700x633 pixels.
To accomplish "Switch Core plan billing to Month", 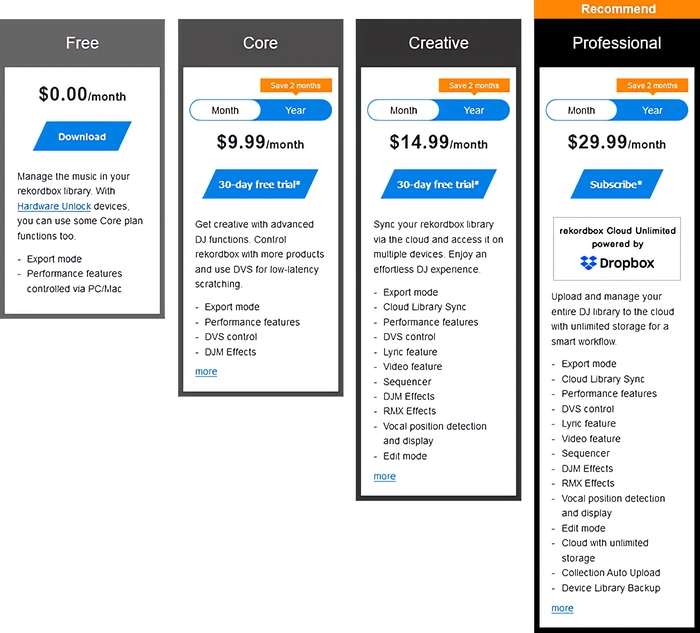I will pos(225,110).
